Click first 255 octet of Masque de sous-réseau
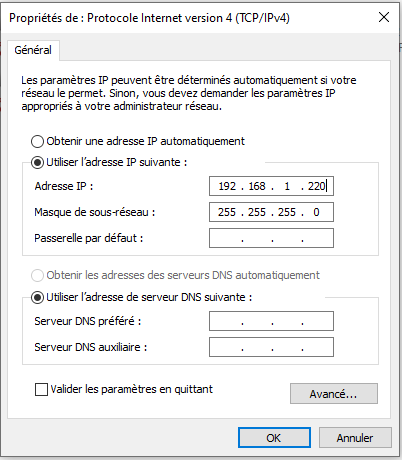 pos(227,212)
